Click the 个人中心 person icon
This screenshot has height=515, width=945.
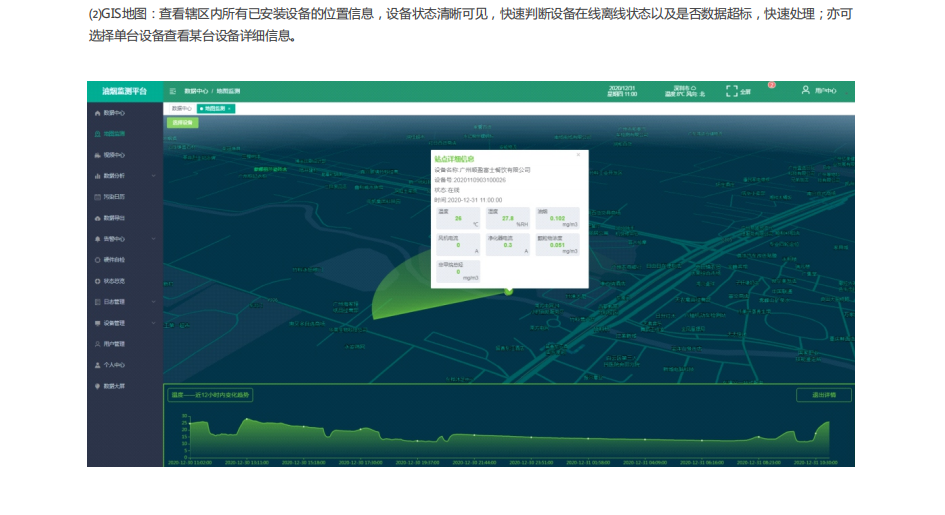click(x=98, y=365)
